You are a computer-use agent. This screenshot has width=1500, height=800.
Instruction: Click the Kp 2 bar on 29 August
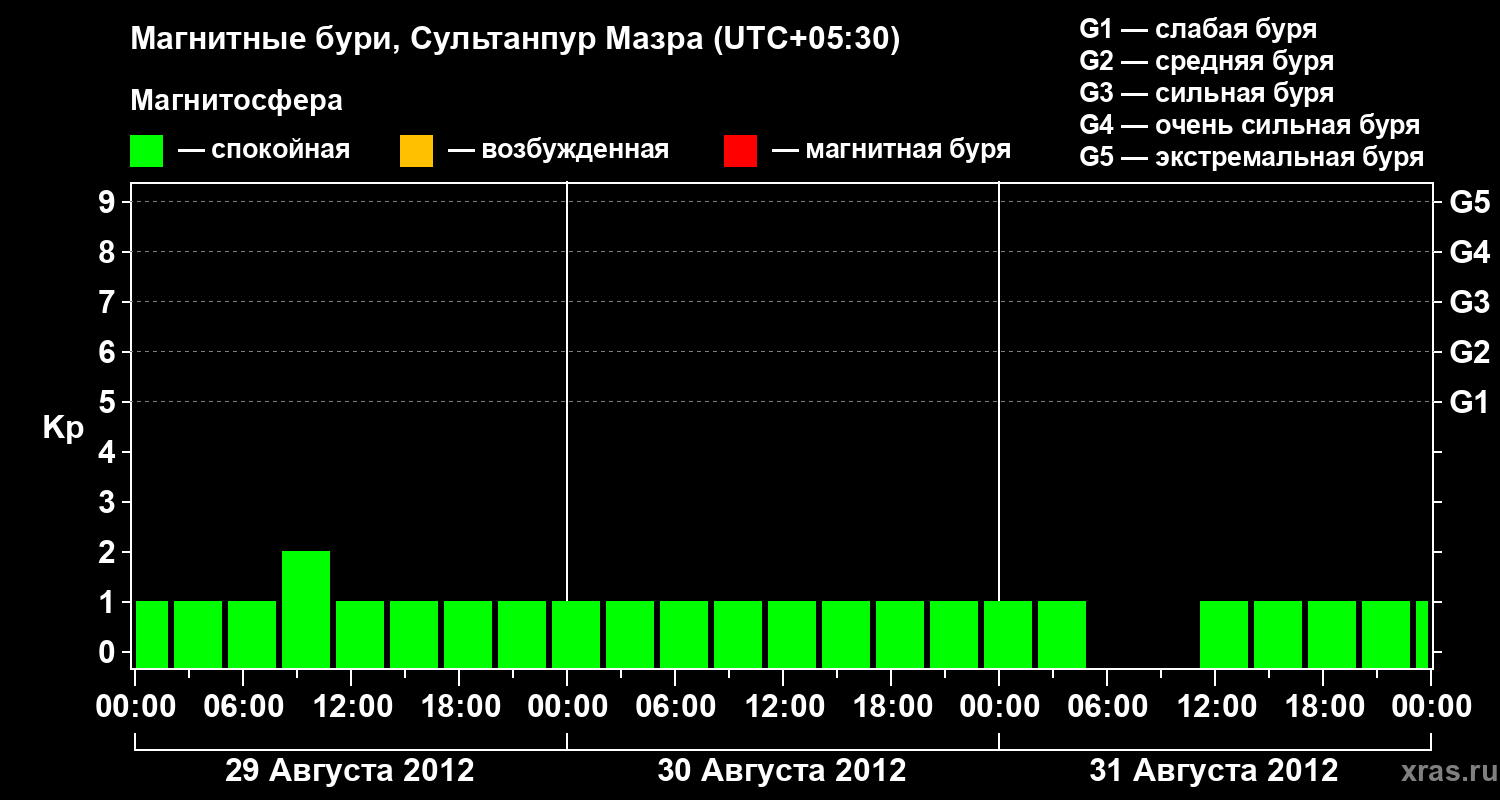click(306, 609)
